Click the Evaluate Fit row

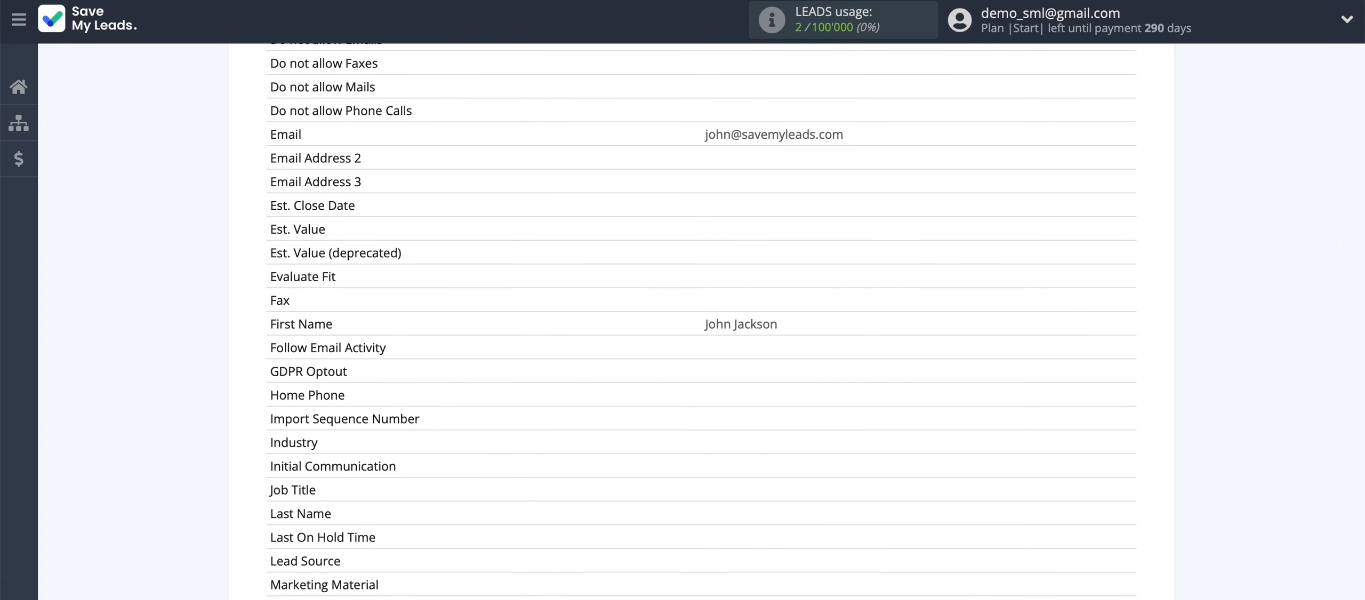(x=700, y=277)
